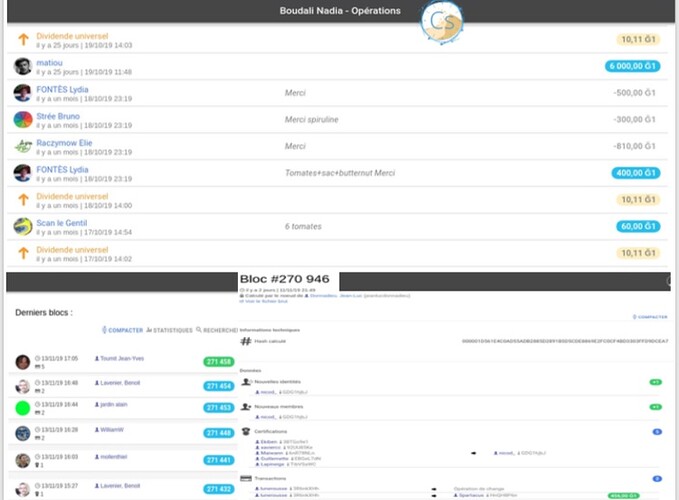
Task: Click the Voir le fichier brut link
Action: 263,301
